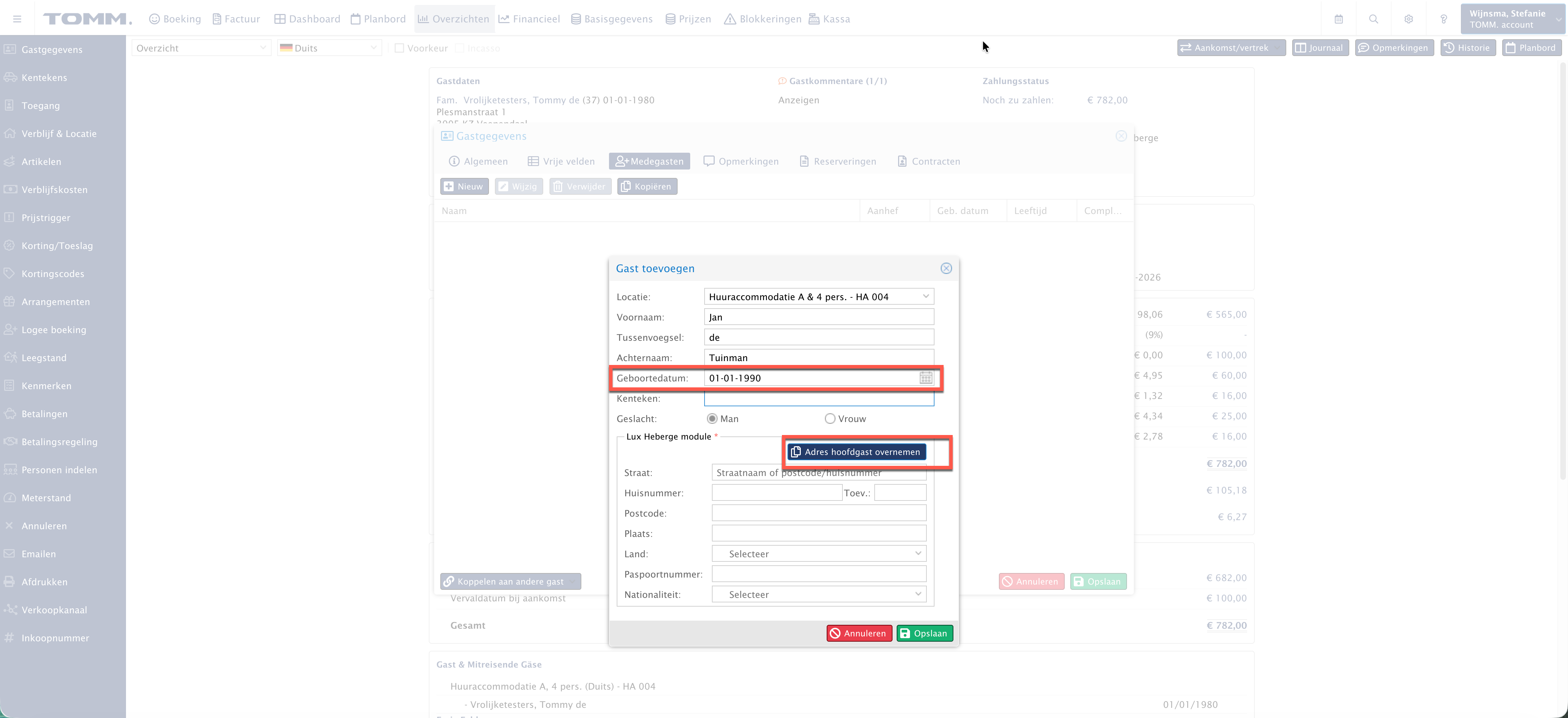Viewport: 1568px width, 718px height.
Task: Open the Boeking menu
Action: (175, 19)
